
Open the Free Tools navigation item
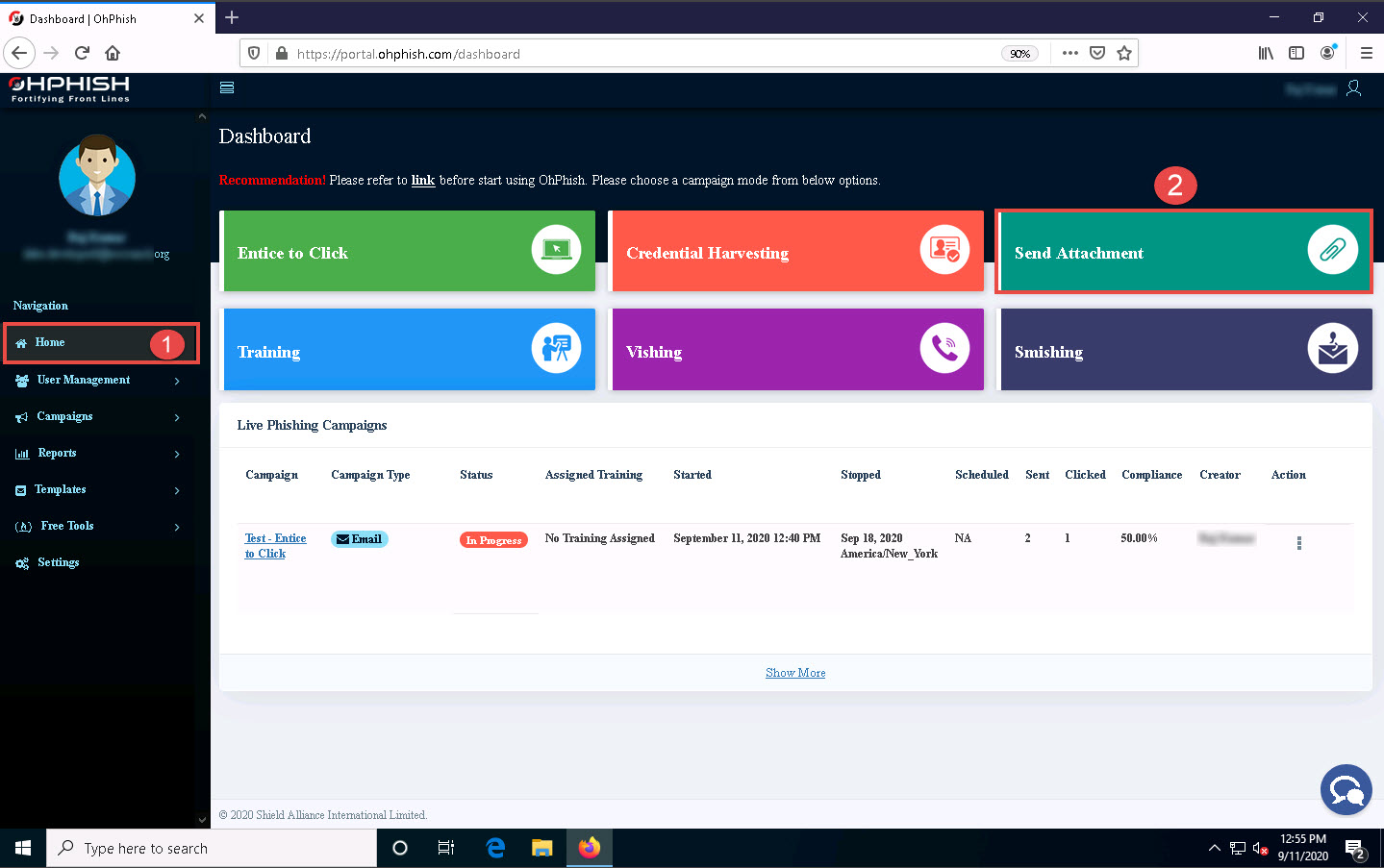pos(67,526)
